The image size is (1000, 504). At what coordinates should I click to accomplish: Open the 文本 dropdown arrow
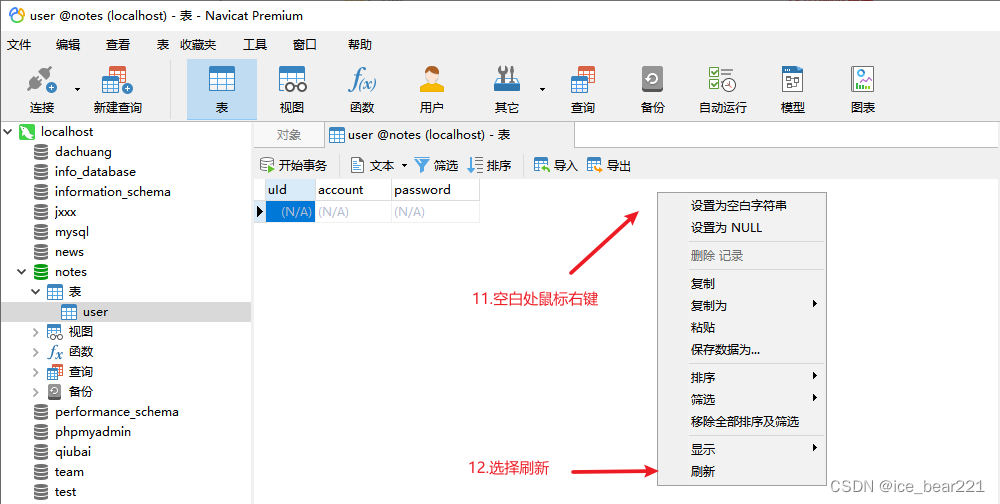404,166
